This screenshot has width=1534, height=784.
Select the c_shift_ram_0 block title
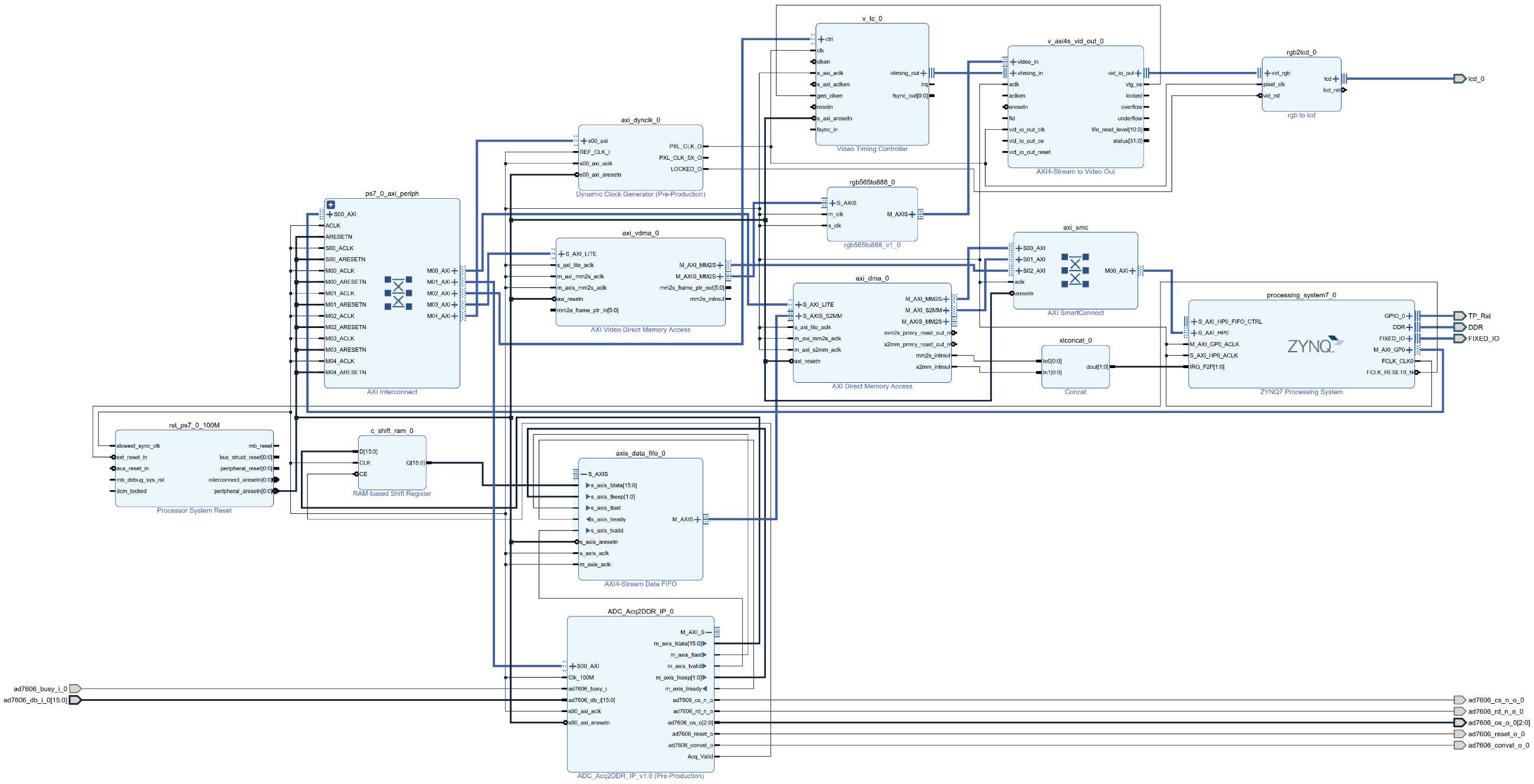(x=392, y=431)
